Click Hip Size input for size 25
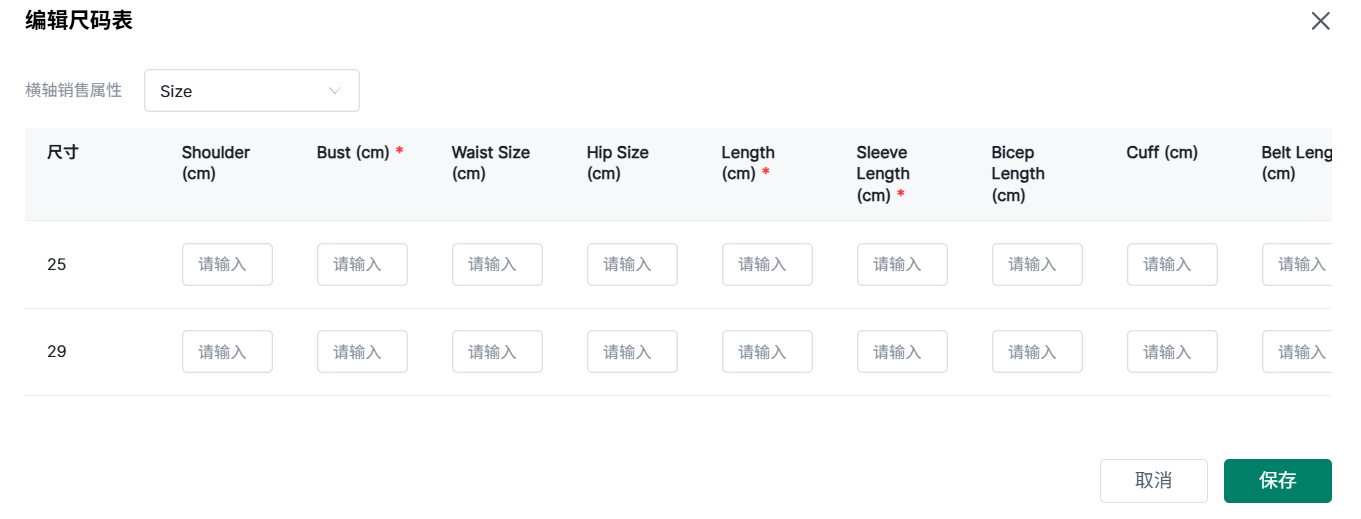 (632, 265)
